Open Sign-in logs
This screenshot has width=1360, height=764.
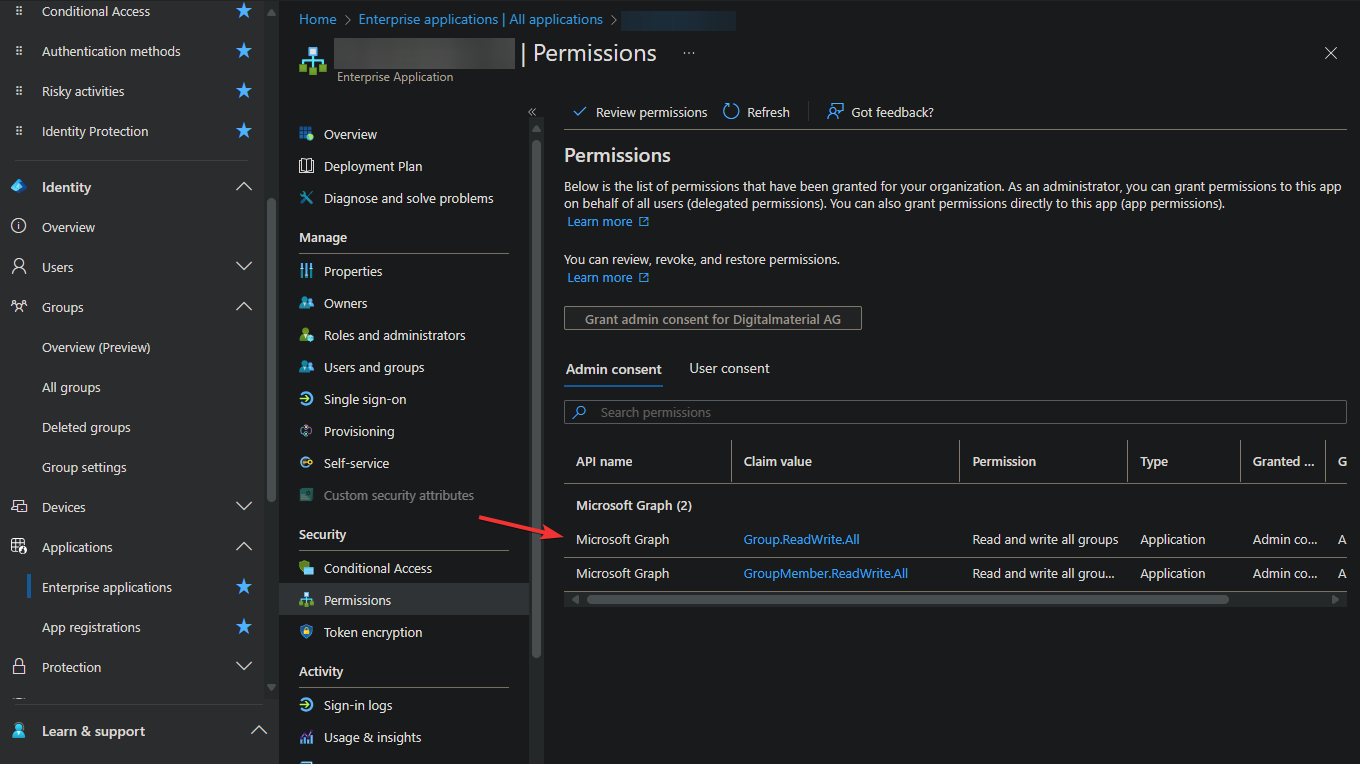point(360,705)
